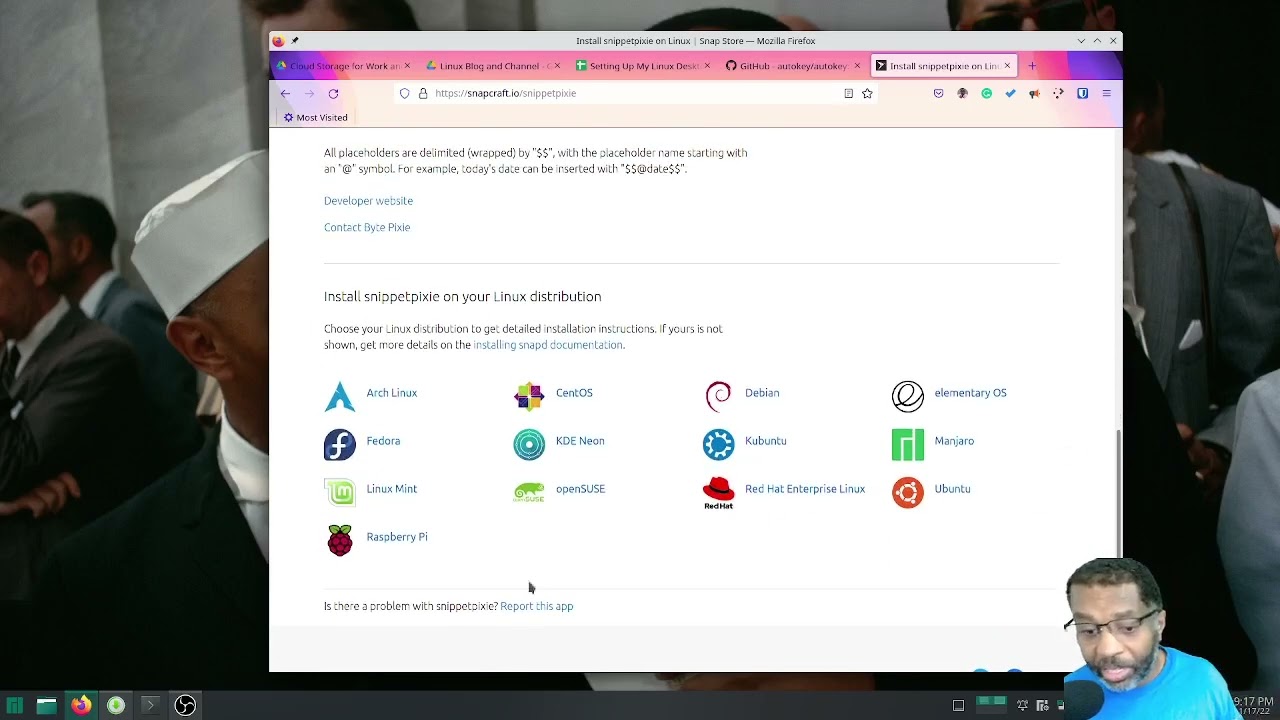Click the Grammarly extension icon
This screenshot has height=720, width=1280.
coord(986,93)
